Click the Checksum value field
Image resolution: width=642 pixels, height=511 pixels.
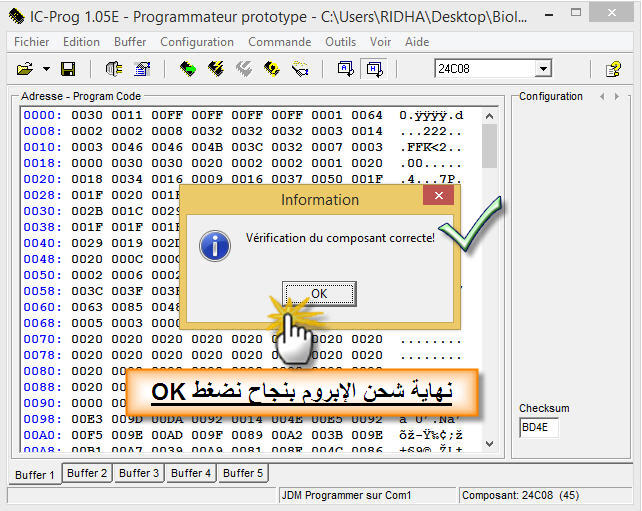tap(538, 428)
